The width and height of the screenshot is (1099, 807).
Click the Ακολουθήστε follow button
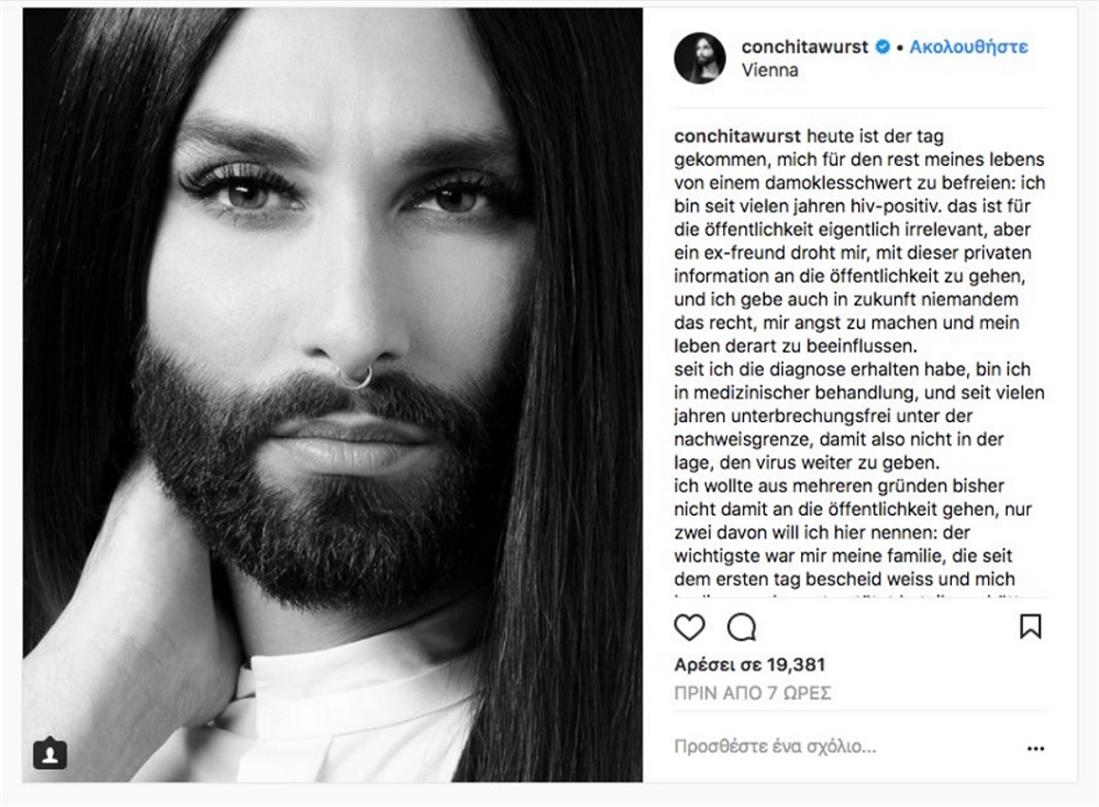pyautogui.click(x=968, y=47)
